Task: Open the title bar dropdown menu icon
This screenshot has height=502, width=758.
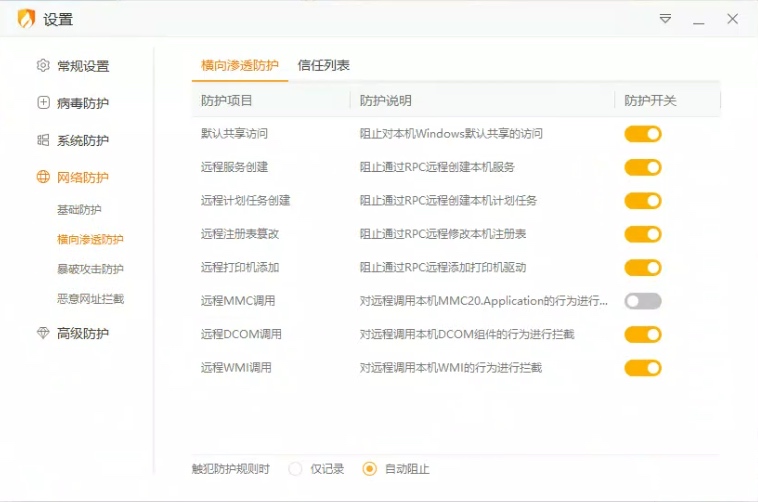Action: click(665, 19)
